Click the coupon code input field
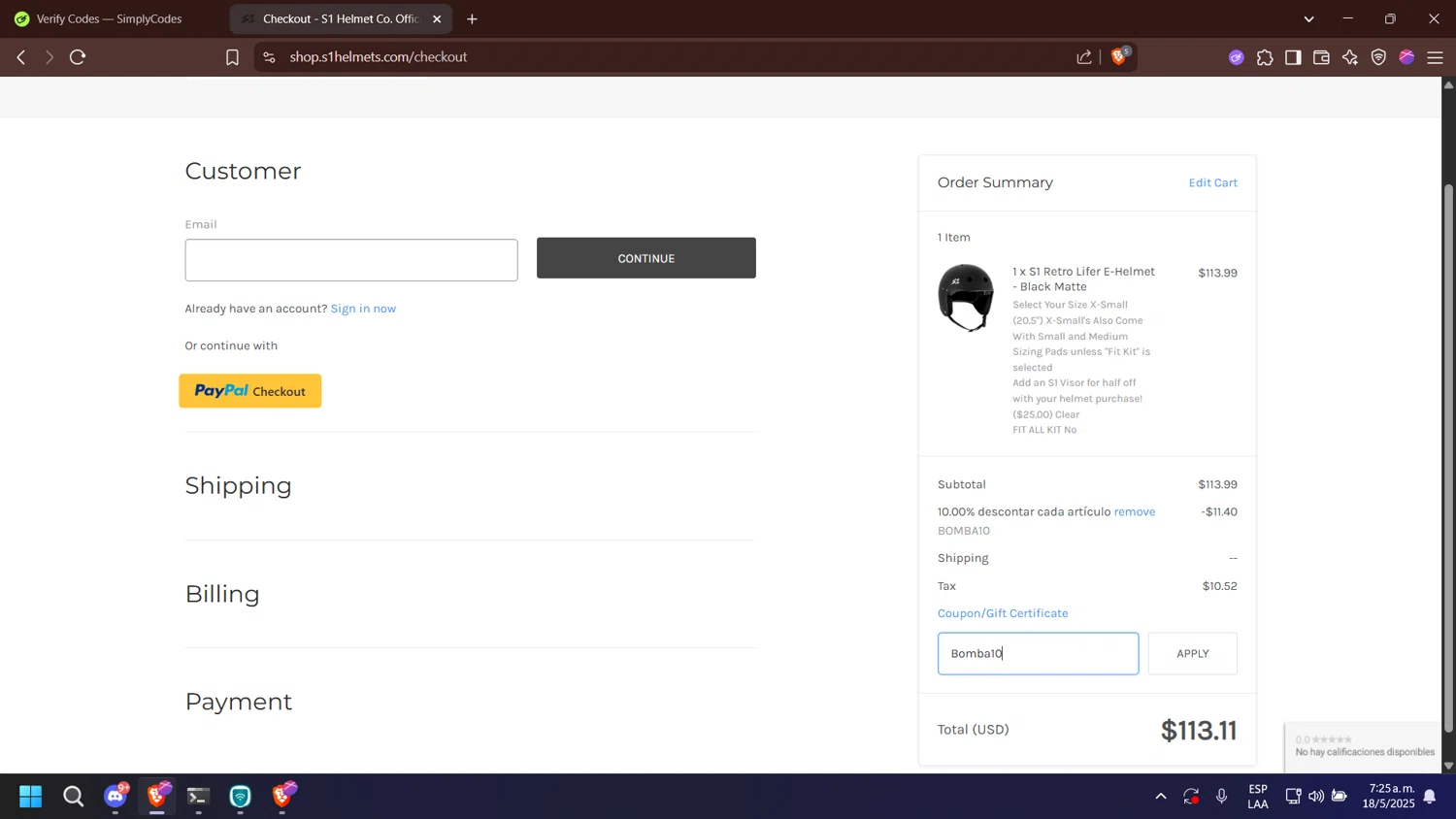The height and width of the screenshot is (819, 1456). (1038, 653)
